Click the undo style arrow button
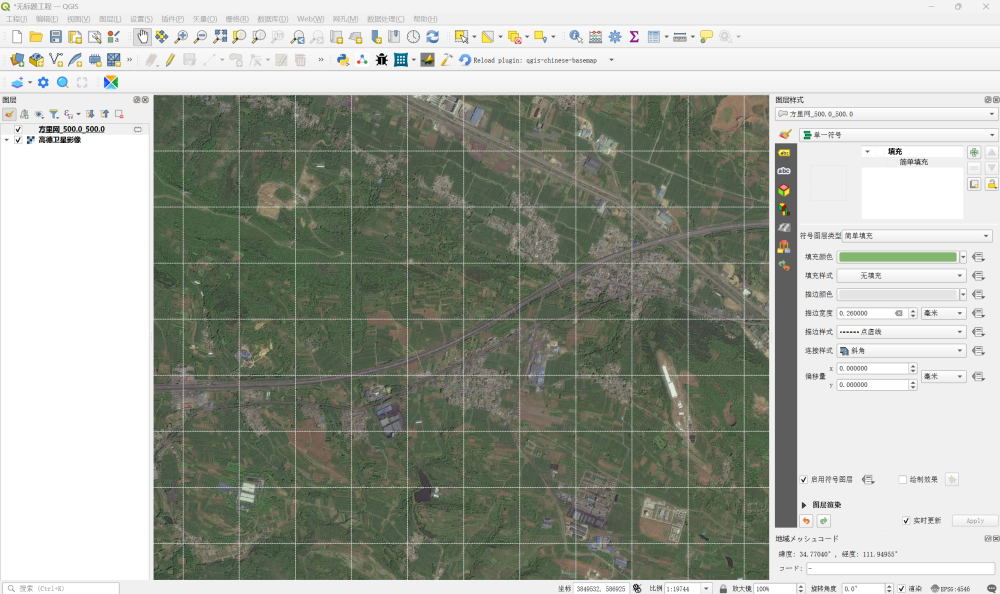The height and width of the screenshot is (594, 1000). tap(806, 521)
